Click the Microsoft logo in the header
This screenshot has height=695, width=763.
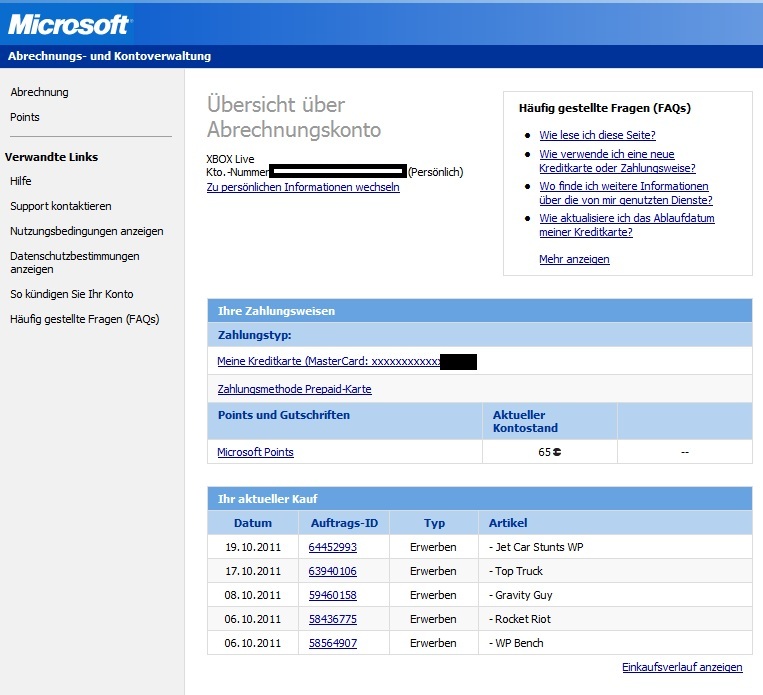pos(70,24)
